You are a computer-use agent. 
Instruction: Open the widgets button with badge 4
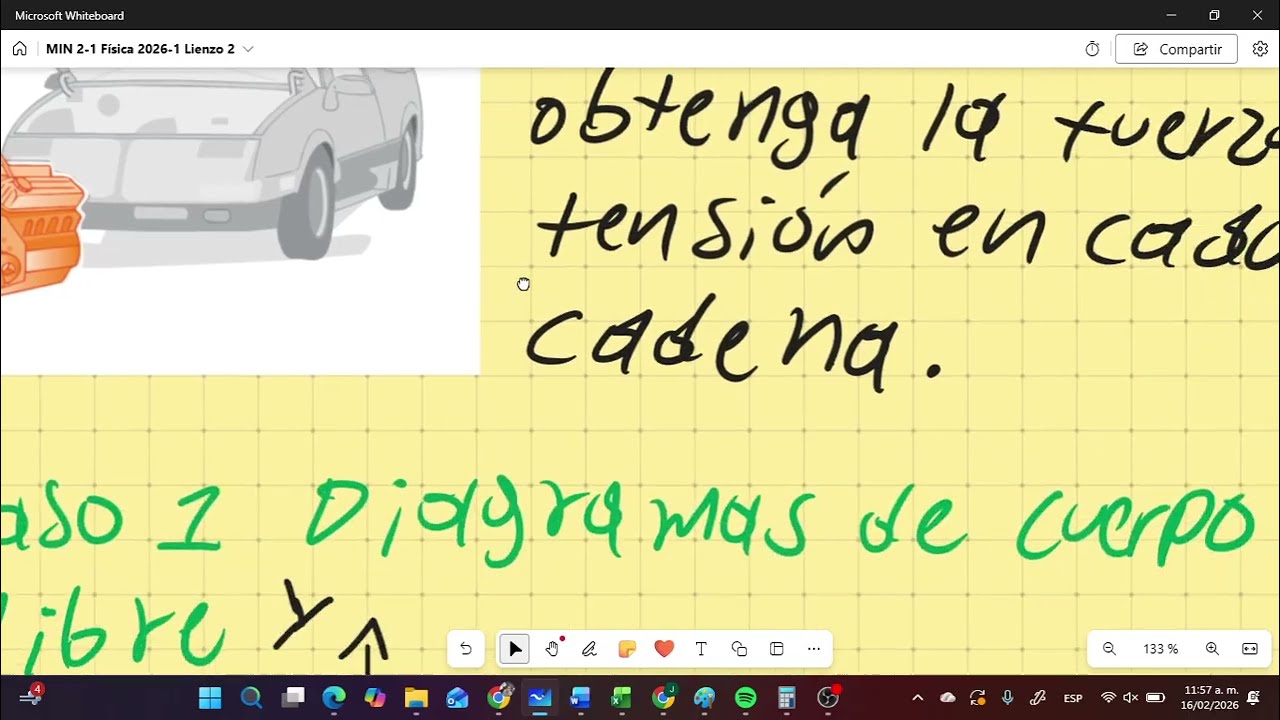coord(30,696)
